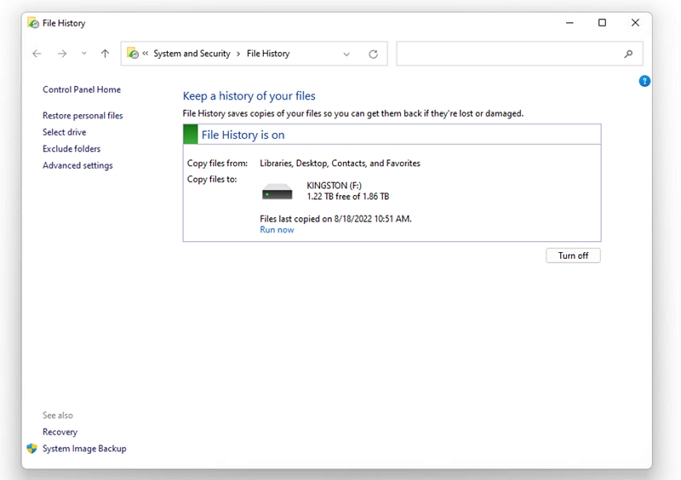Open the Select drive link

[x=64, y=132]
